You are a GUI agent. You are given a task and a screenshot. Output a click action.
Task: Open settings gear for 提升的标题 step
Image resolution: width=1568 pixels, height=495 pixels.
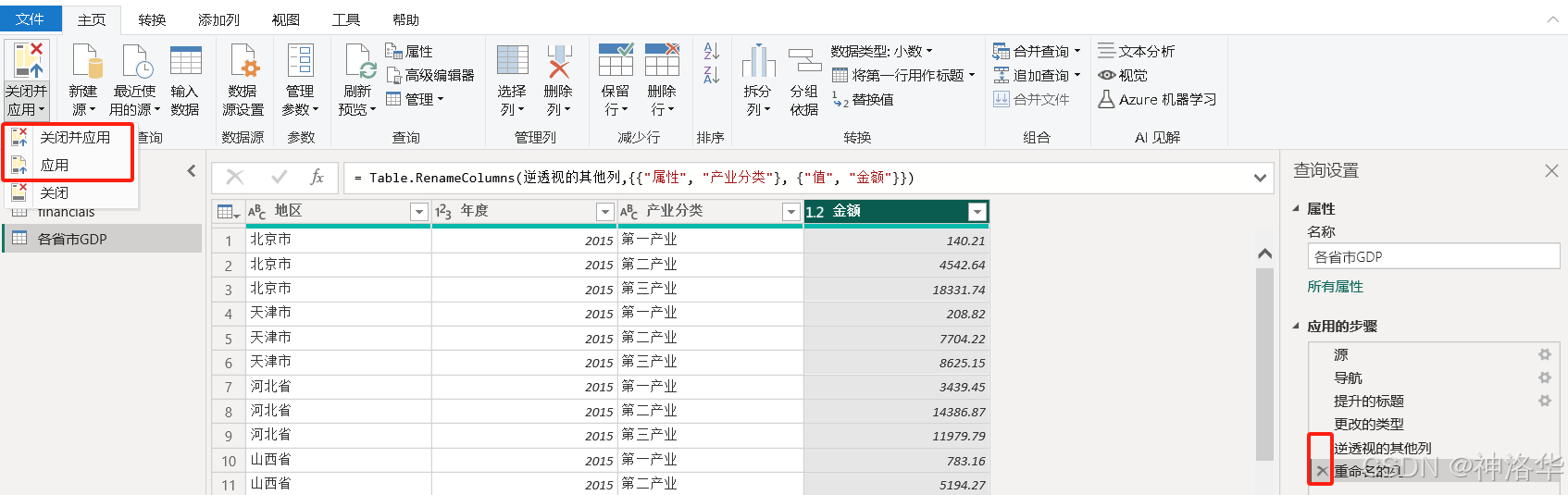point(1544,401)
